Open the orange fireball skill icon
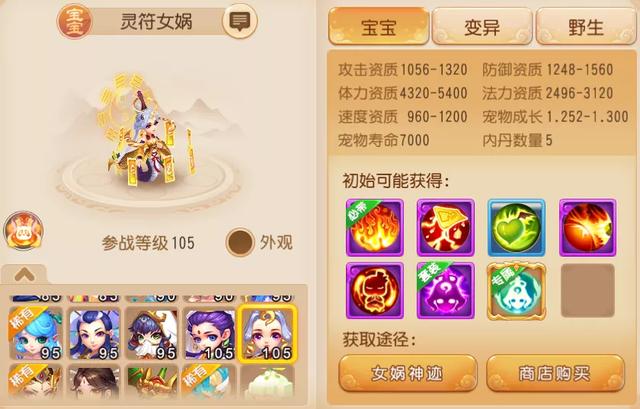 pyautogui.click(x=587, y=227)
